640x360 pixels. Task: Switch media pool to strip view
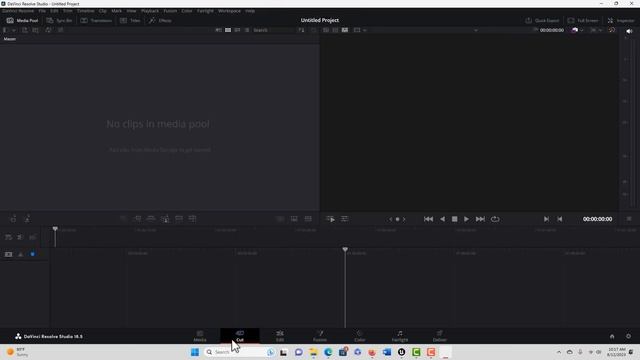point(238,30)
